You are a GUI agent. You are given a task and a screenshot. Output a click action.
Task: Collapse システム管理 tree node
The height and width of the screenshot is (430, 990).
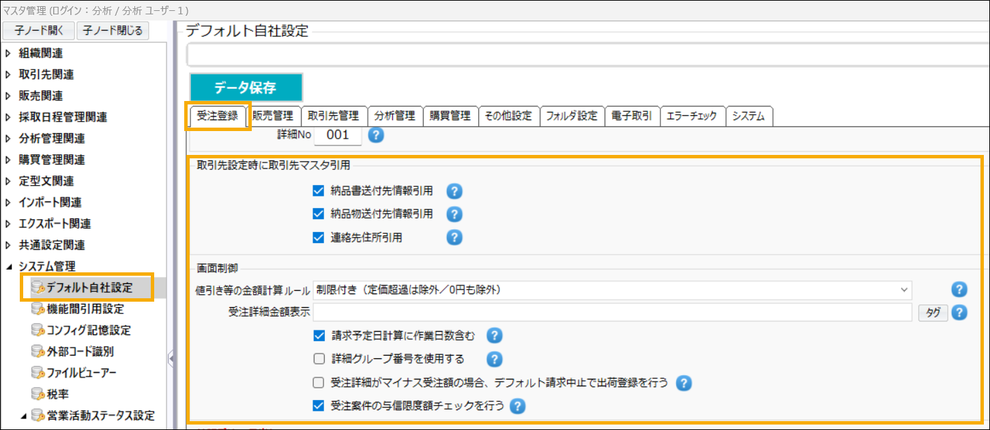point(9,266)
